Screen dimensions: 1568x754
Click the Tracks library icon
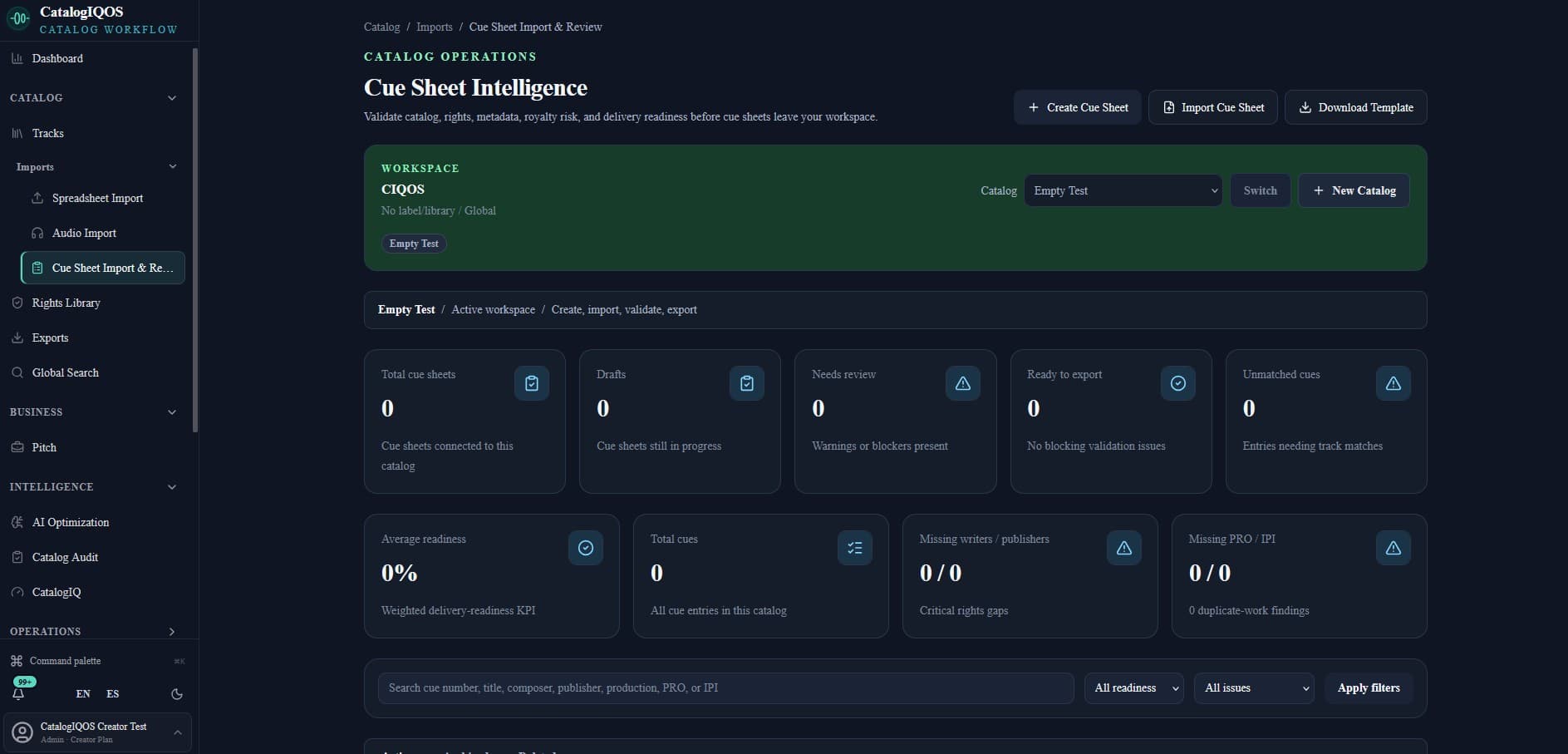pyautogui.click(x=17, y=133)
